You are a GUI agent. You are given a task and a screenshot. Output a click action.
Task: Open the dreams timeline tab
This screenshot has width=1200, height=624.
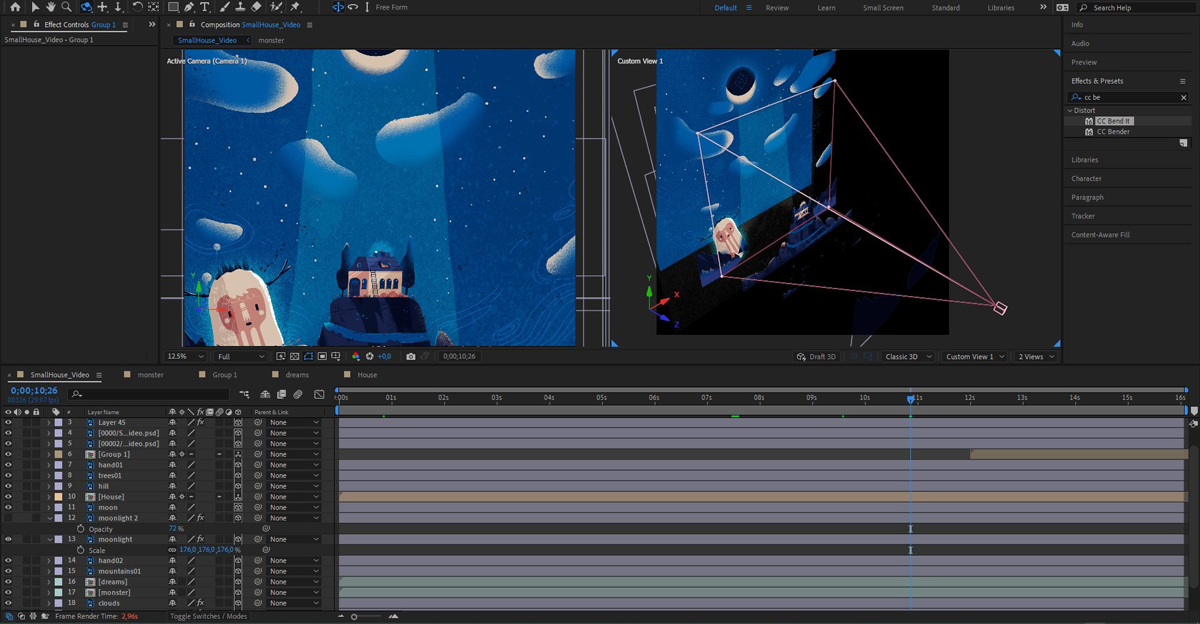tap(297, 375)
